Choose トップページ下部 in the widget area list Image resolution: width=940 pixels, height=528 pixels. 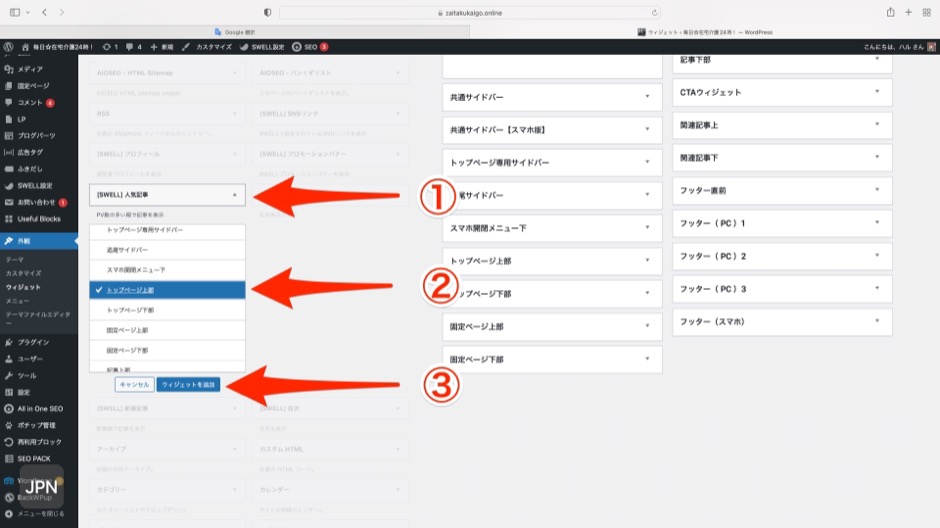pos(167,310)
